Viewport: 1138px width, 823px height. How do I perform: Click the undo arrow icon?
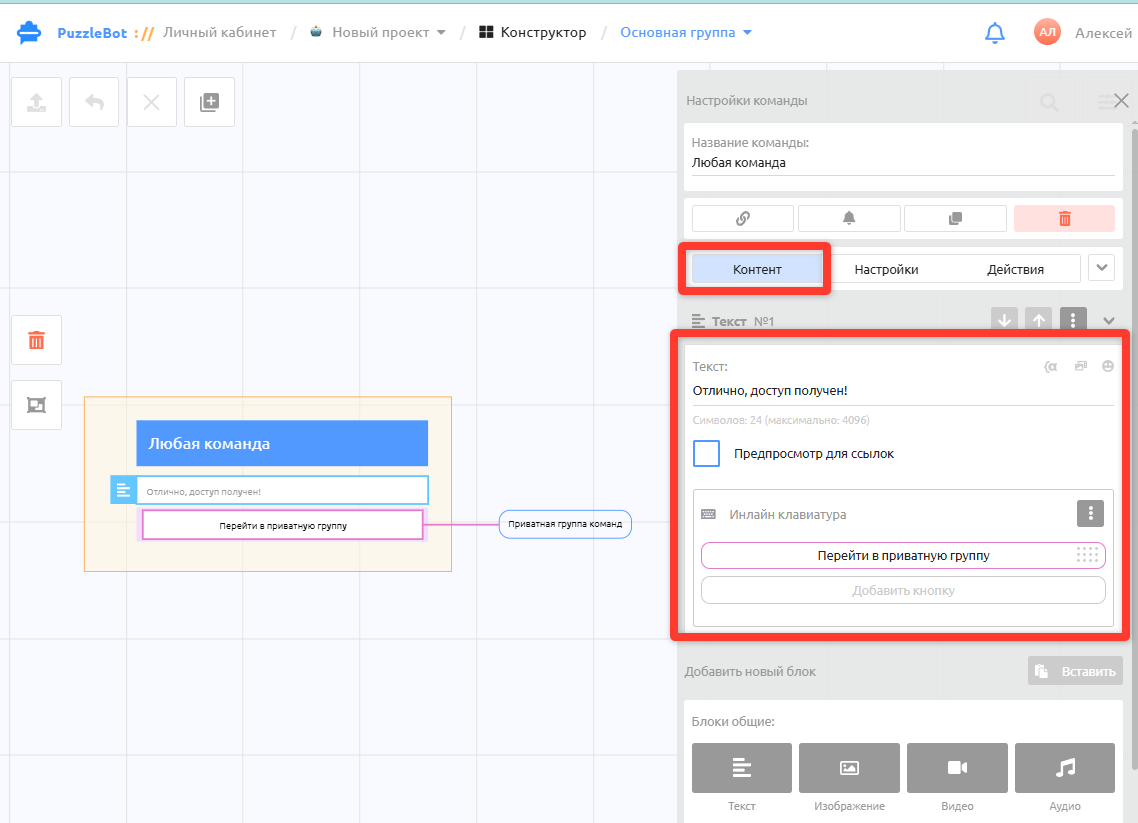point(94,102)
